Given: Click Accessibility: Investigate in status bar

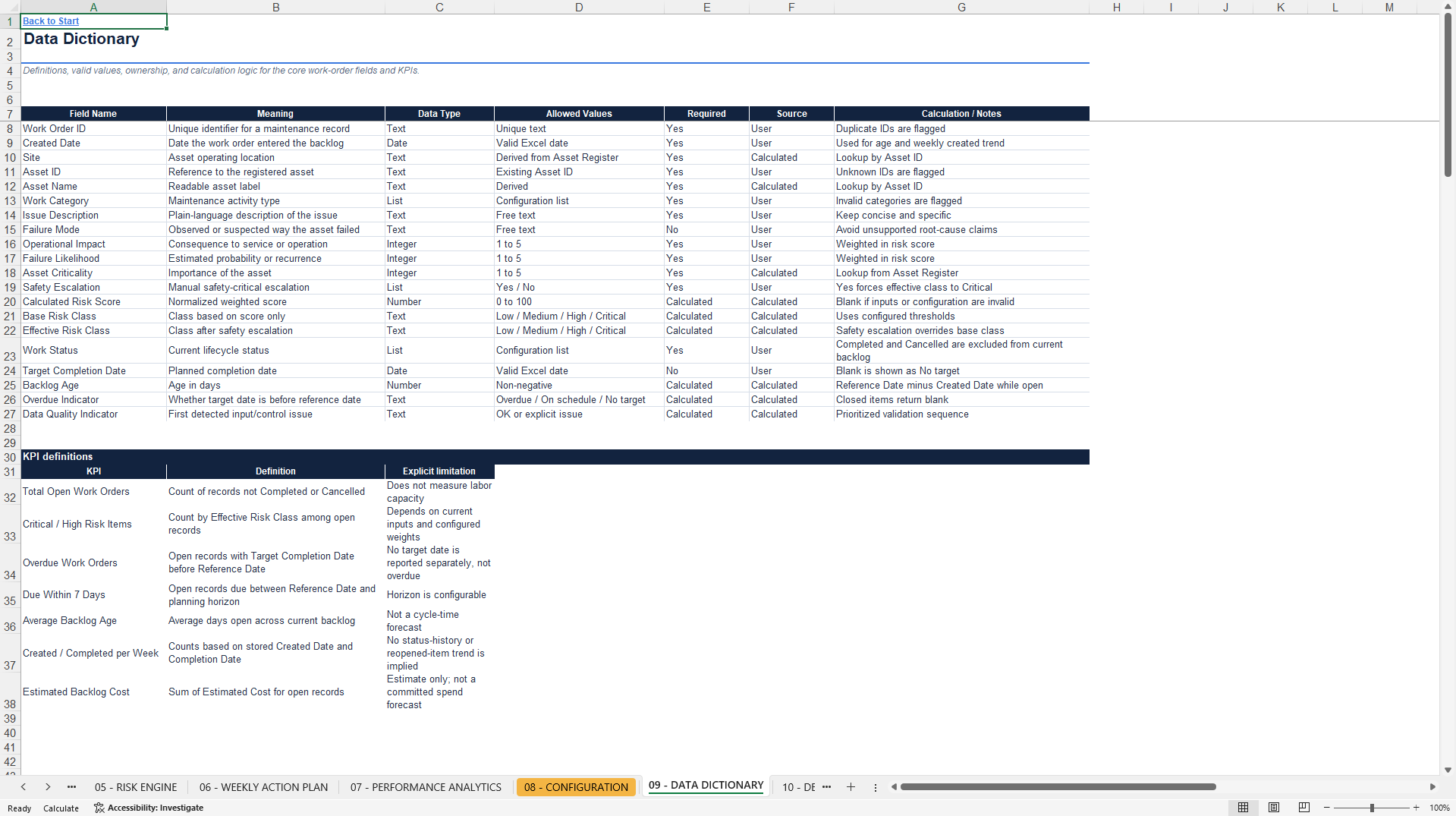Looking at the screenshot, I should [x=149, y=808].
